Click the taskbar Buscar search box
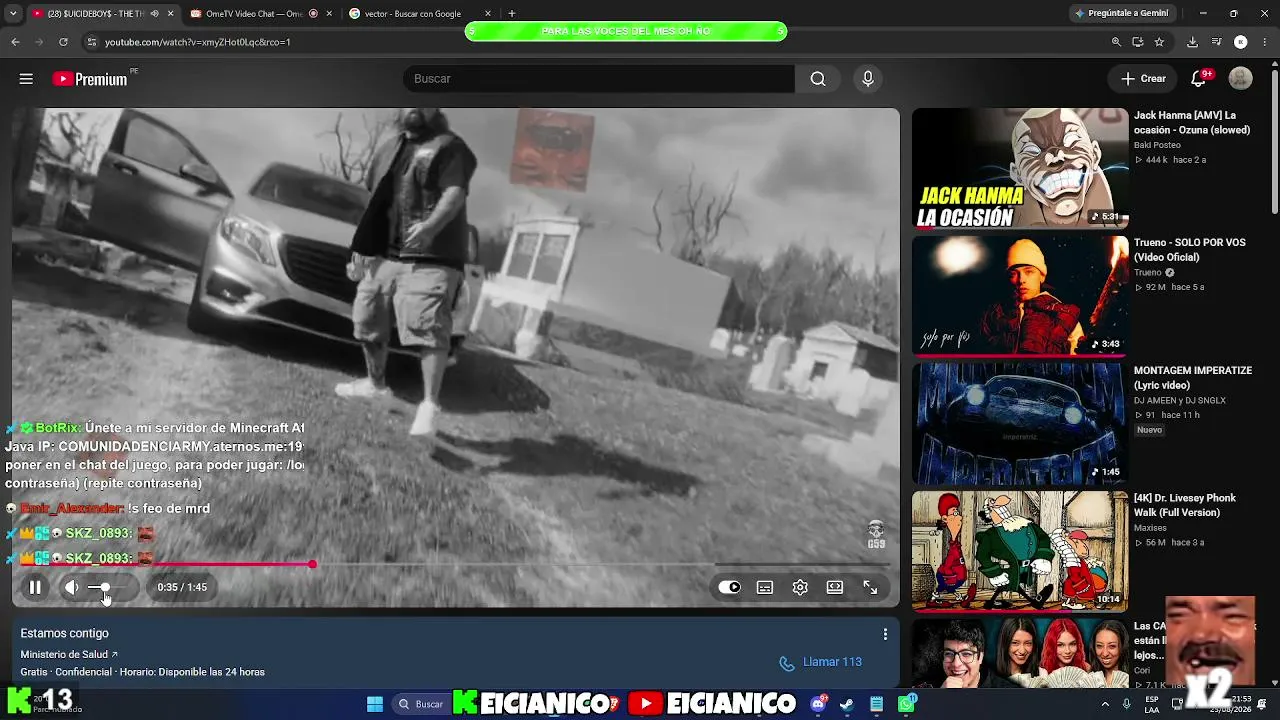Viewport: 1280px width, 720px height. pyautogui.click(x=420, y=704)
